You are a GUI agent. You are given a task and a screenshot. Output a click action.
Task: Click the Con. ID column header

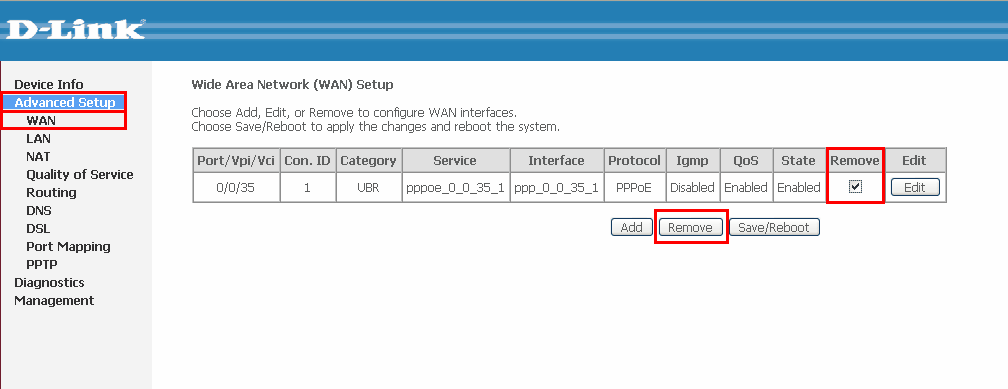307,161
